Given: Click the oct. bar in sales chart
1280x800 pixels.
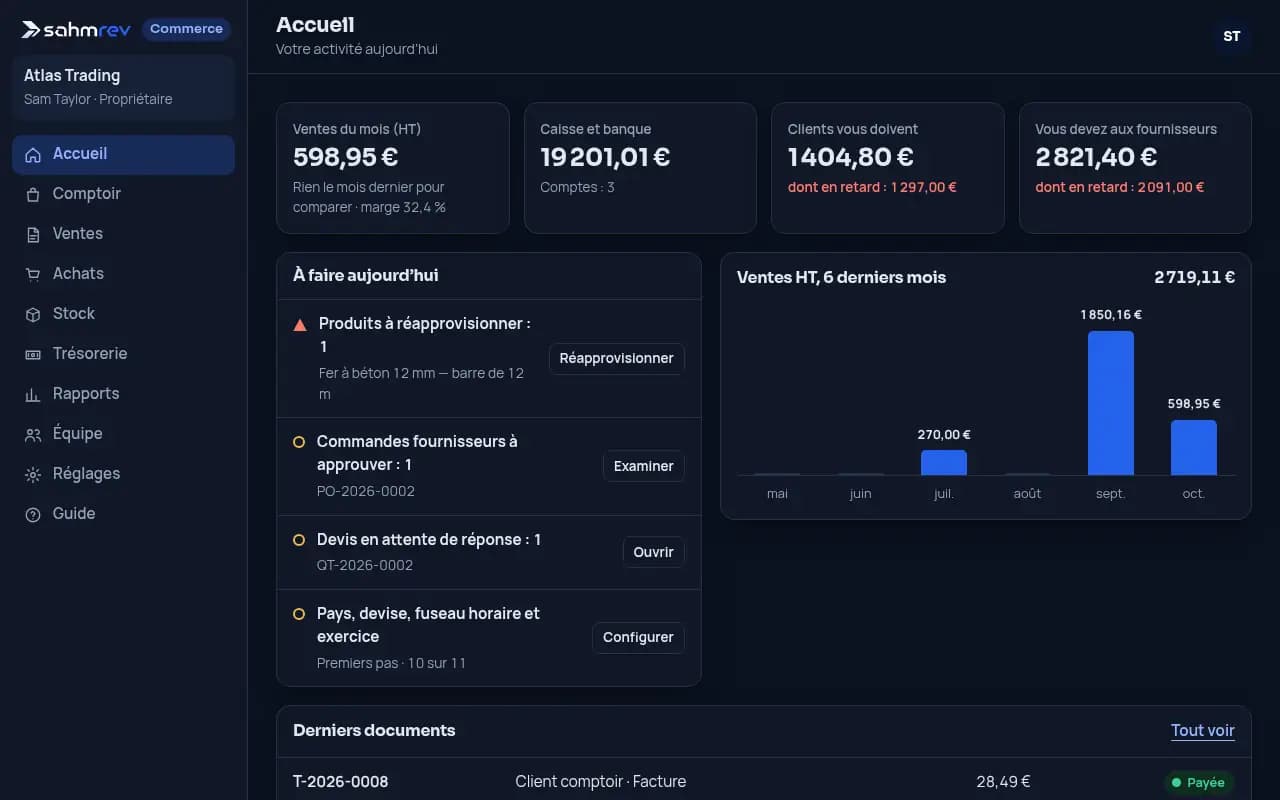Looking at the screenshot, I should (1194, 448).
